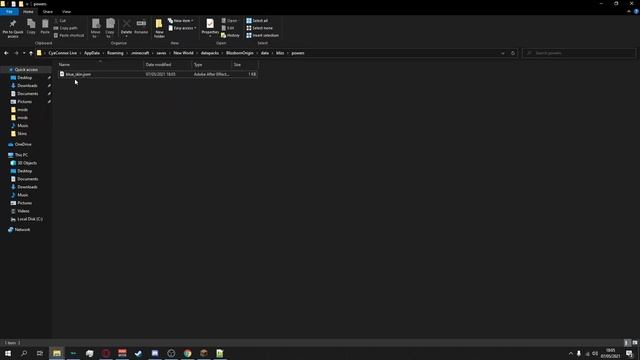Open pinned Downloads under Quick access

(x=27, y=86)
